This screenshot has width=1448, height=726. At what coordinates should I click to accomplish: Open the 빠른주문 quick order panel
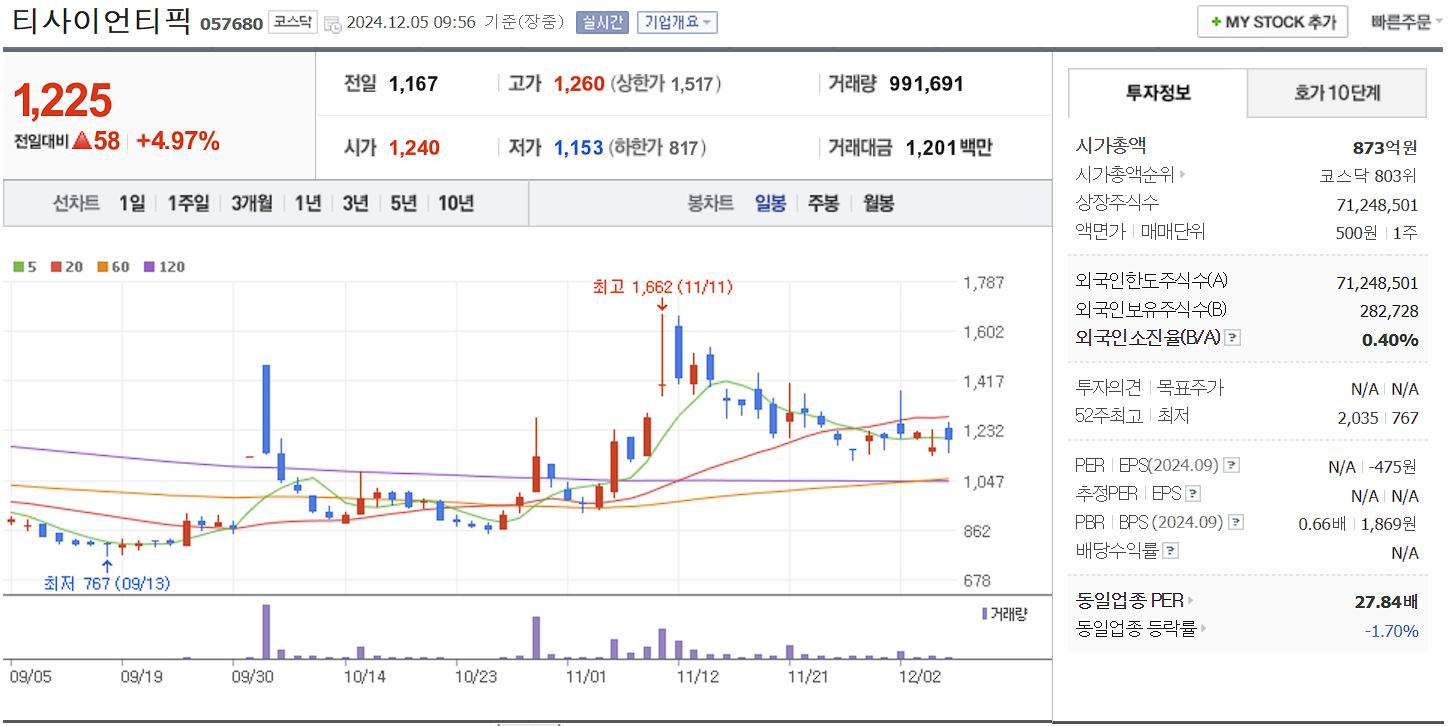point(1401,21)
